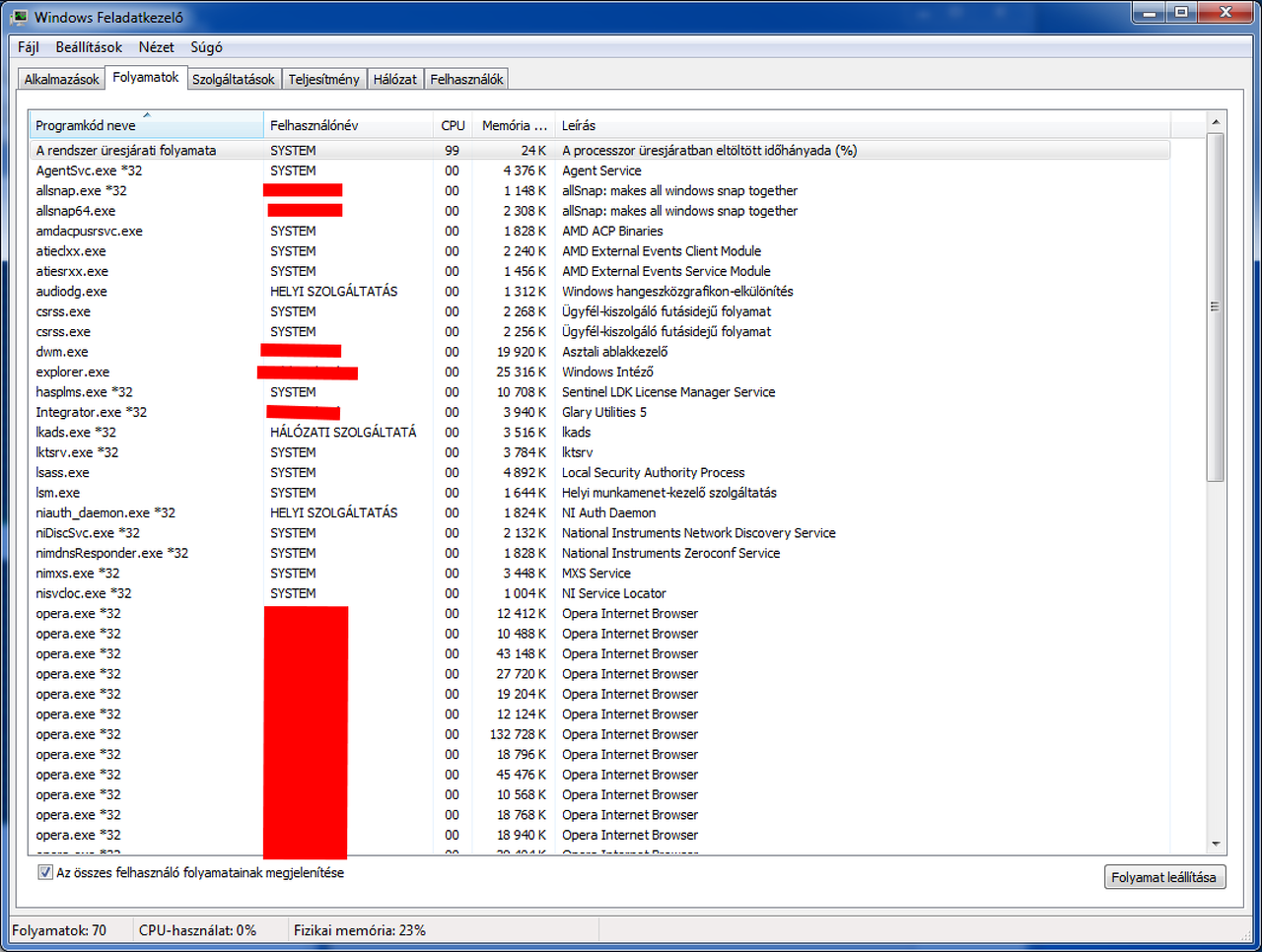This screenshot has width=1262, height=952.
Task: Click the sort arrow above Programkód neve
Action: (x=147, y=115)
